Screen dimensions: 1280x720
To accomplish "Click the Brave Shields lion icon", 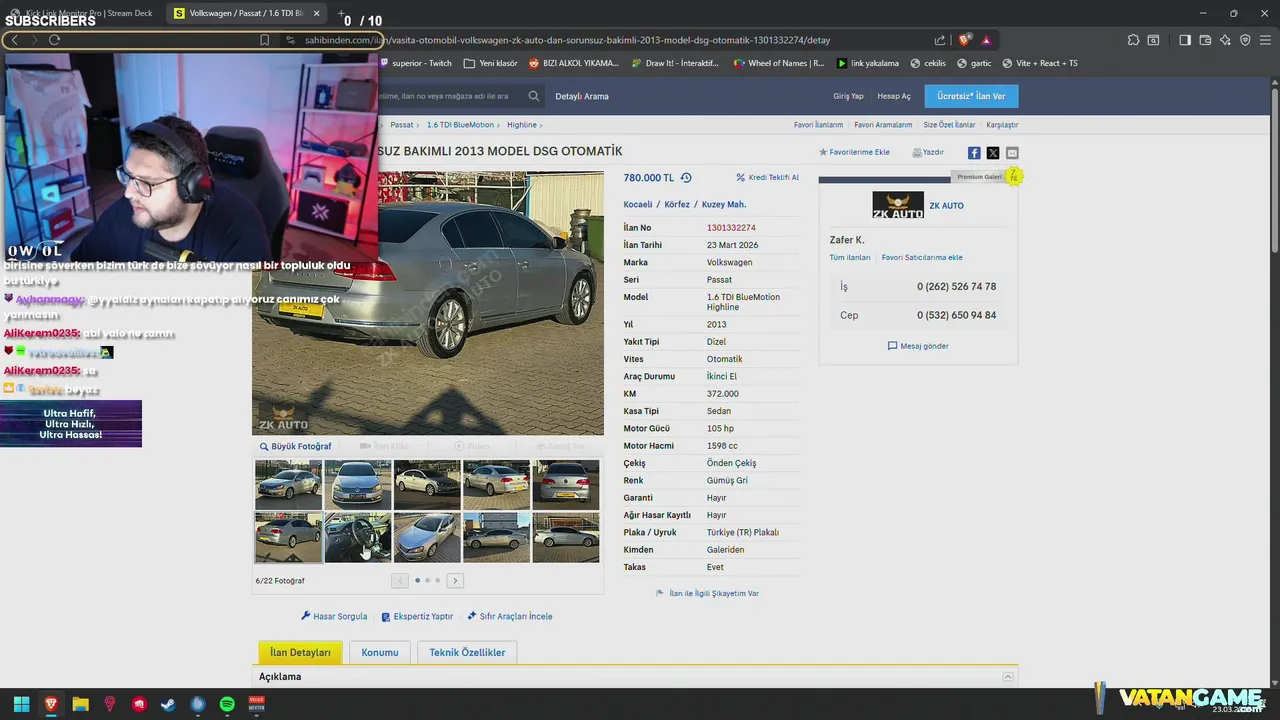I will [964, 40].
